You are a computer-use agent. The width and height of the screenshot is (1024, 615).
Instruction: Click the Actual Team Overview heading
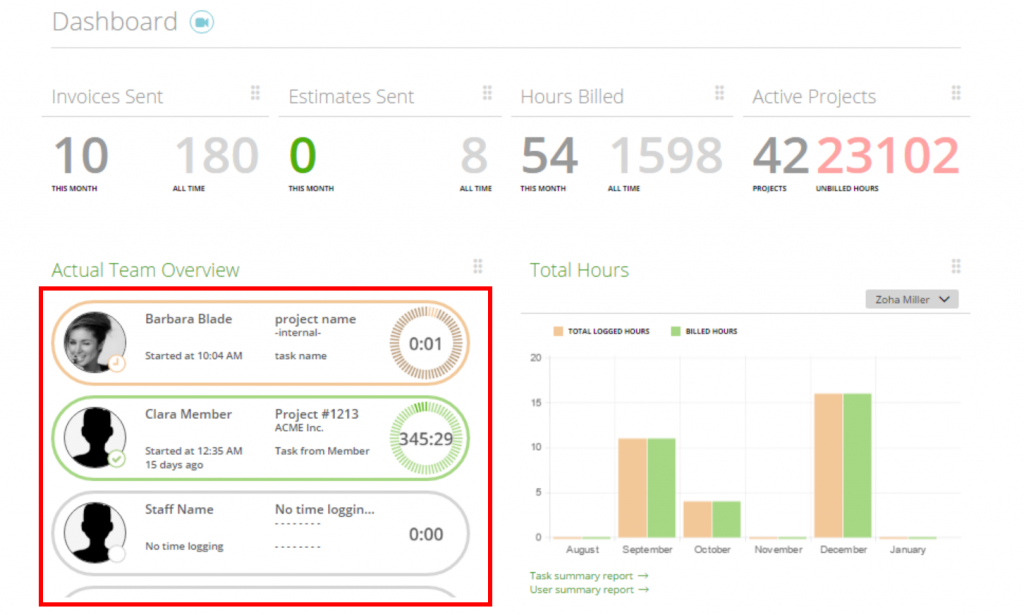tap(146, 270)
